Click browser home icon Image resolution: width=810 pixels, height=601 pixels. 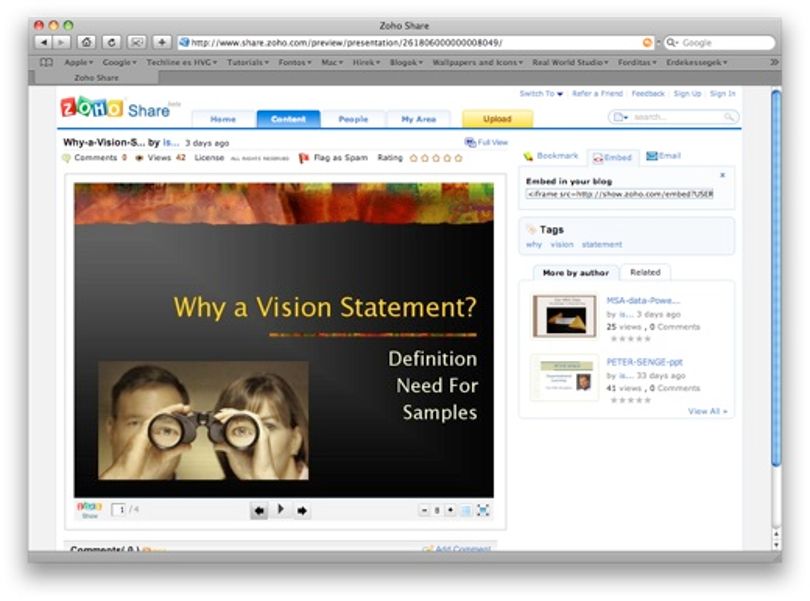pos(86,42)
